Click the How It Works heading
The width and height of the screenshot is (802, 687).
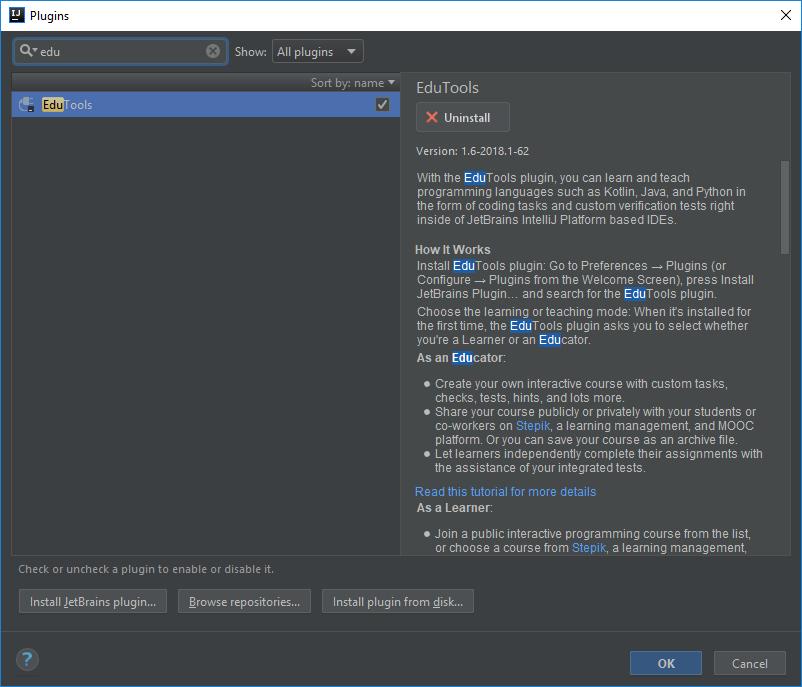point(453,250)
